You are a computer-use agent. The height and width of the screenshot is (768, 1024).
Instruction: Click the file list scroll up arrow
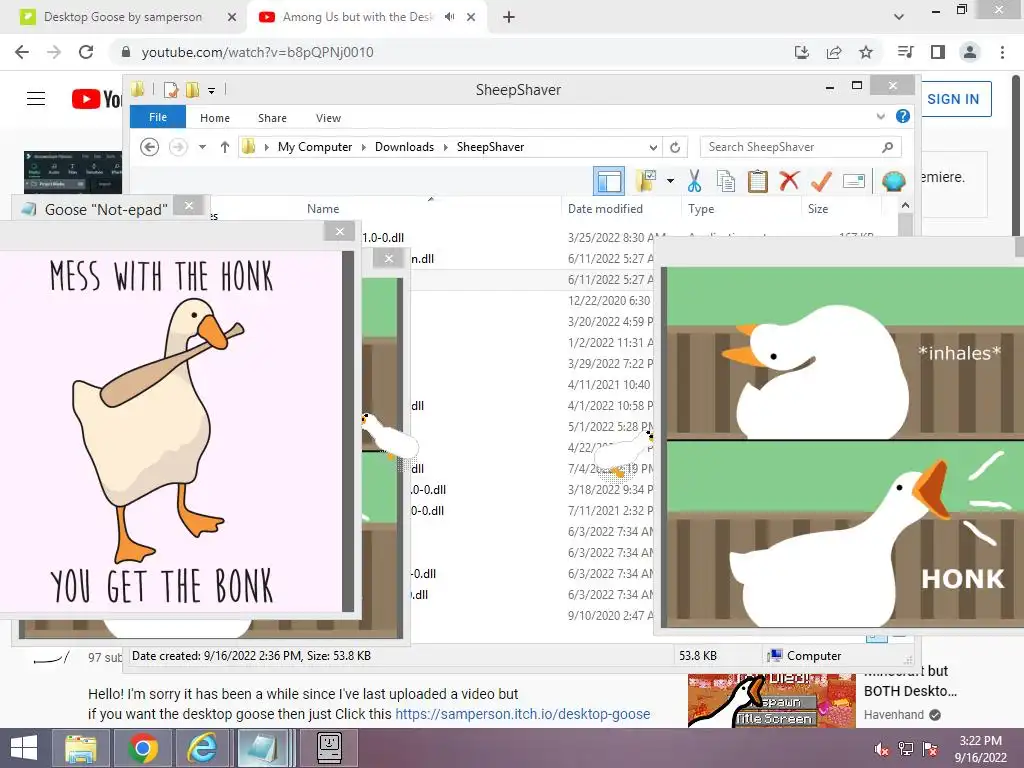(x=905, y=205)
